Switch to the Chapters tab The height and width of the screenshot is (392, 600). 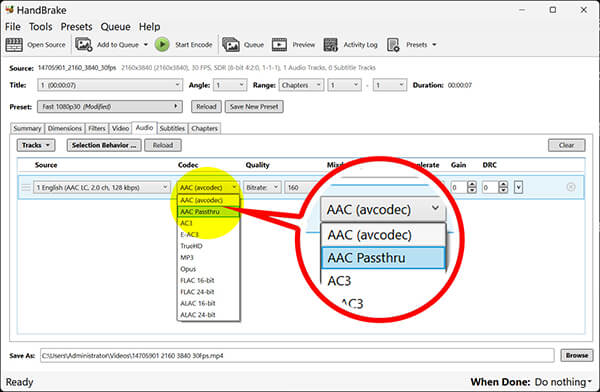(x=205, y=128)
